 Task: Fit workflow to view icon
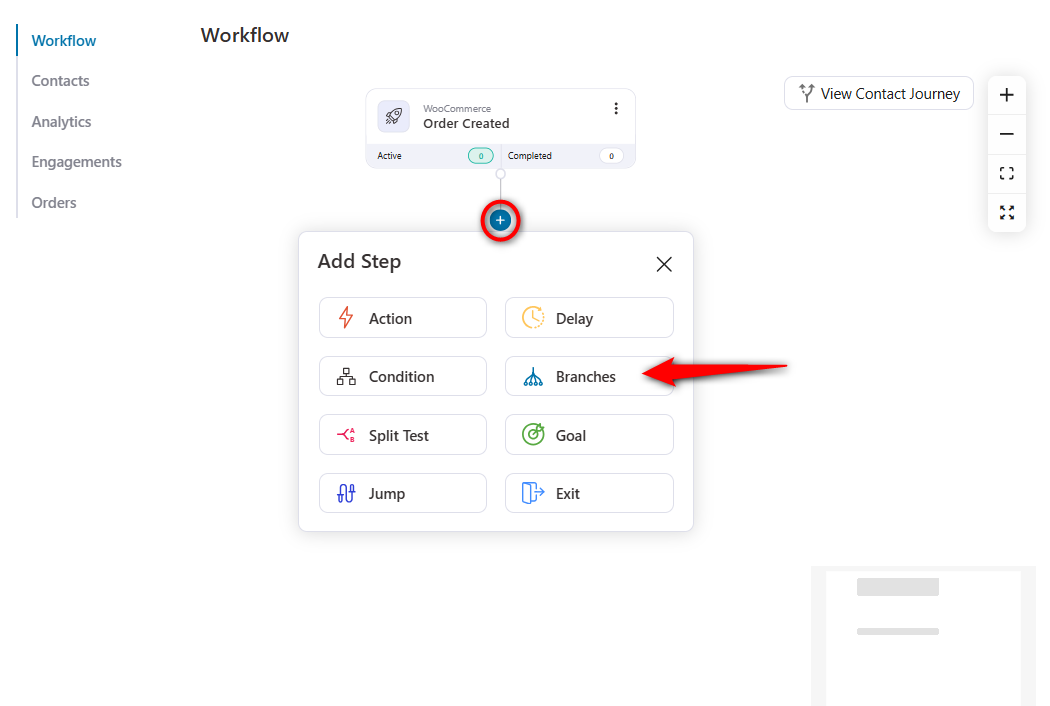1006,173
